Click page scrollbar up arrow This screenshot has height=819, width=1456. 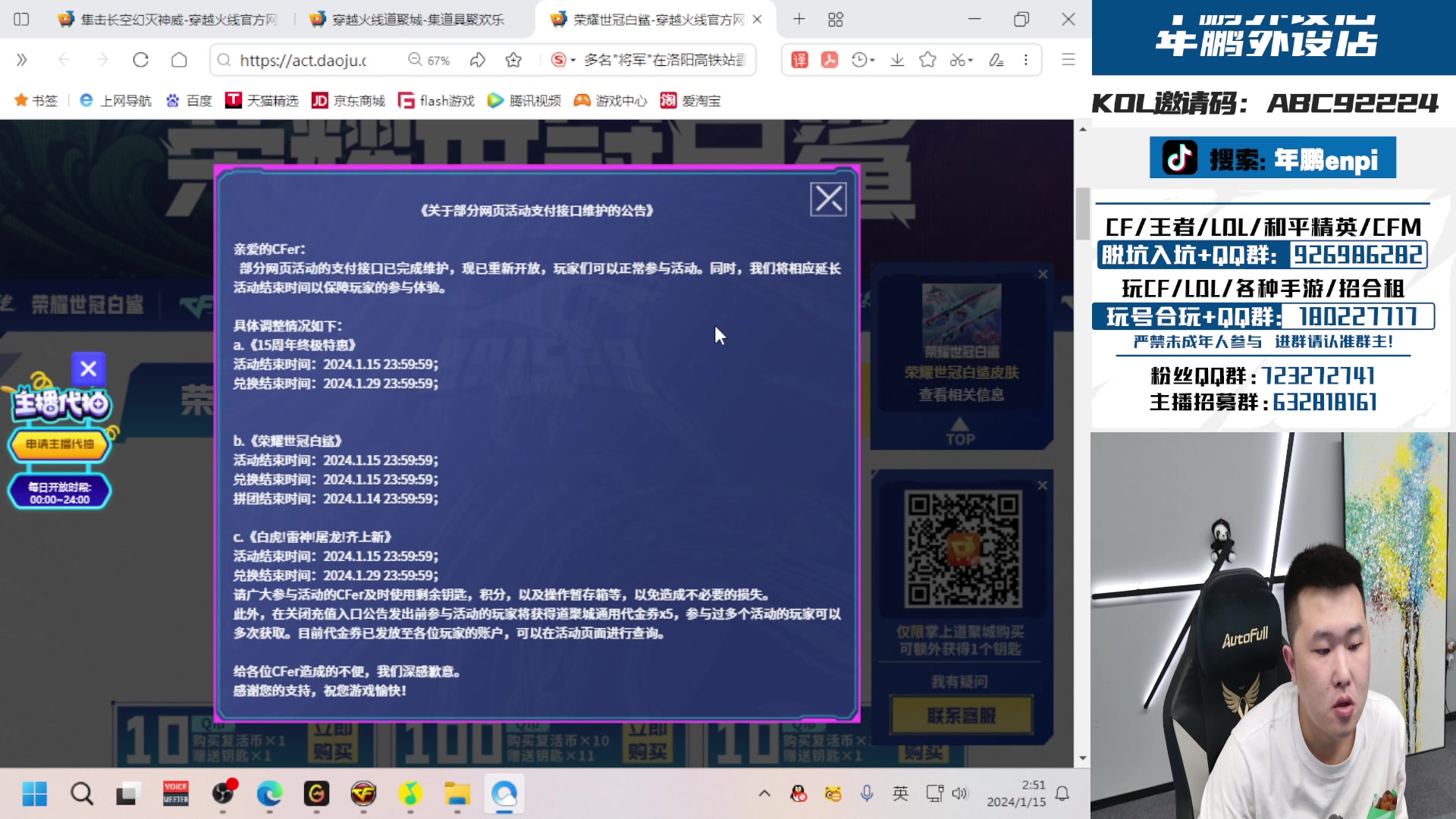(1082, 129)
